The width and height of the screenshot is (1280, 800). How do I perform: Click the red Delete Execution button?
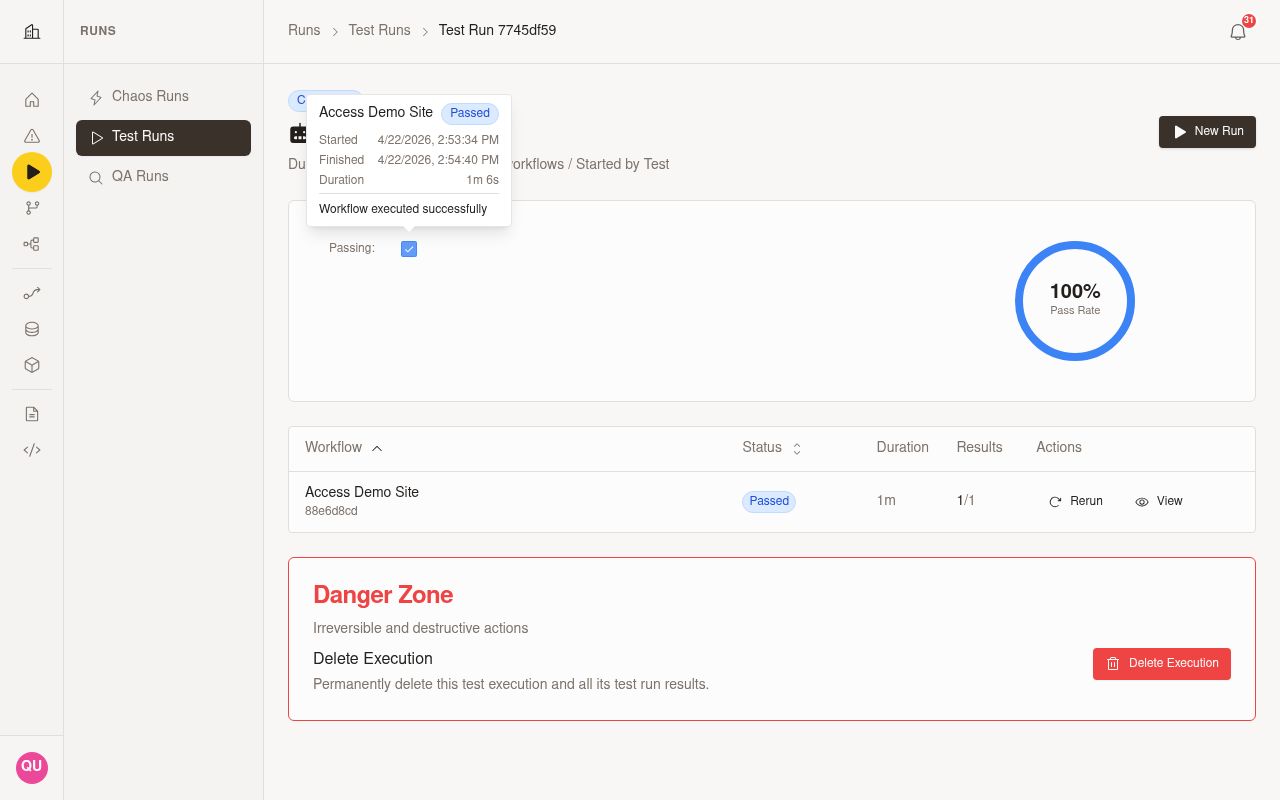1162,663
